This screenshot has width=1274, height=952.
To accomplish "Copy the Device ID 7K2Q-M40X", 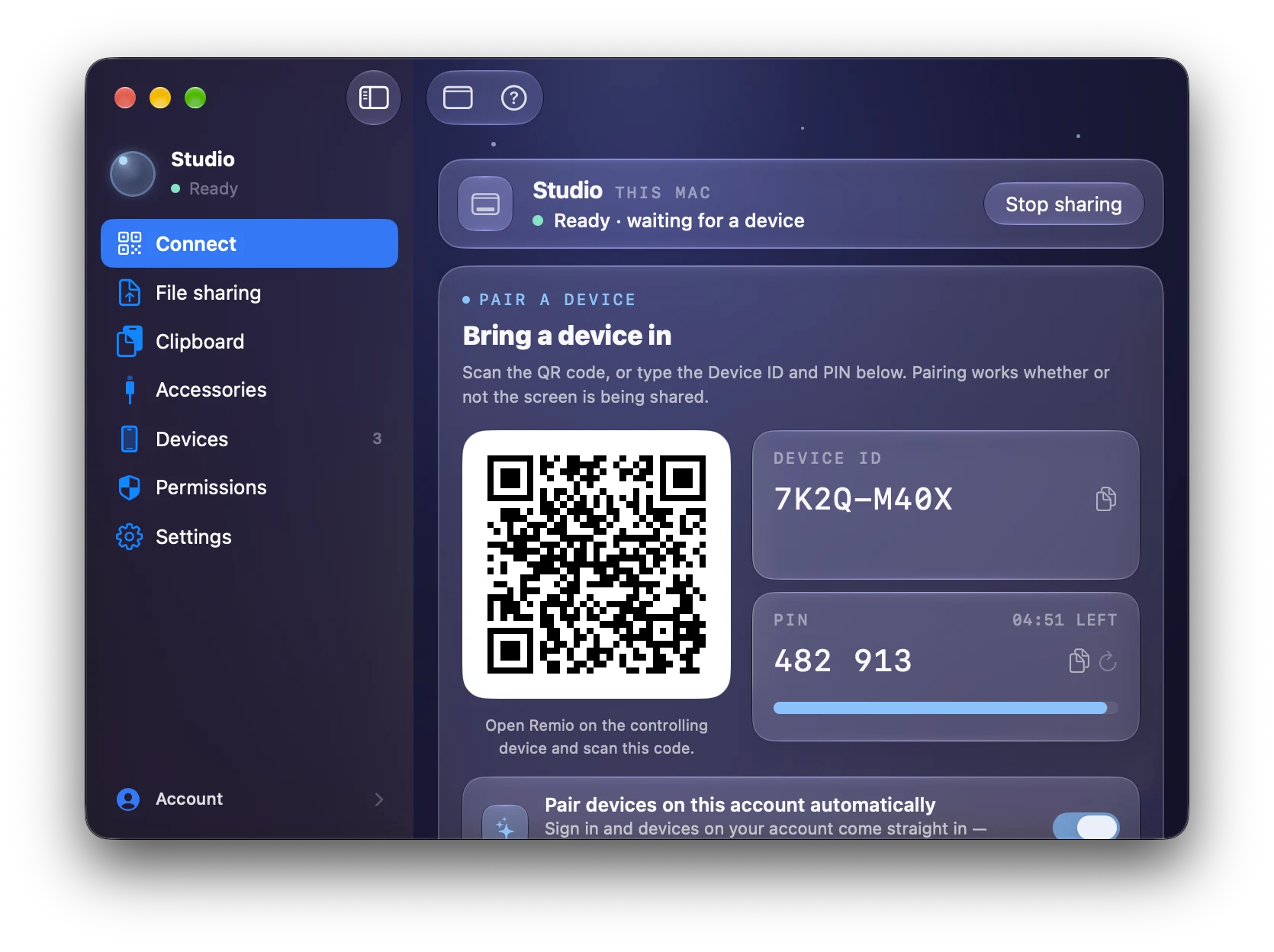I will 1105,499.
